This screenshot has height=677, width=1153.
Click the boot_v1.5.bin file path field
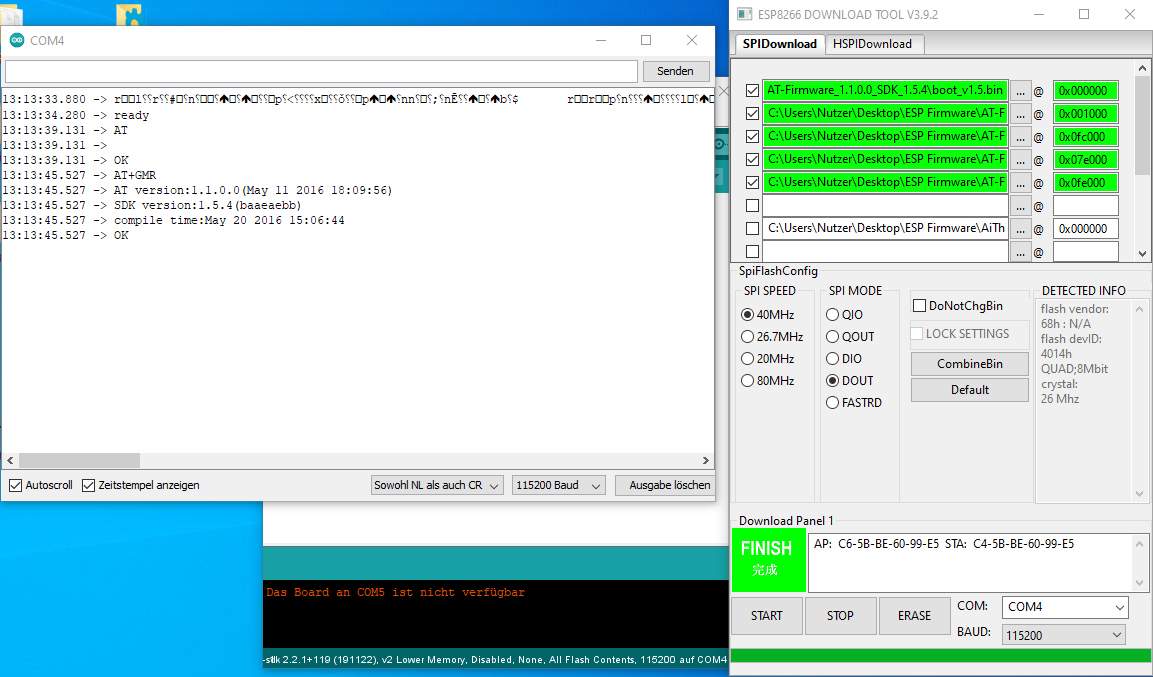[885, 90]
